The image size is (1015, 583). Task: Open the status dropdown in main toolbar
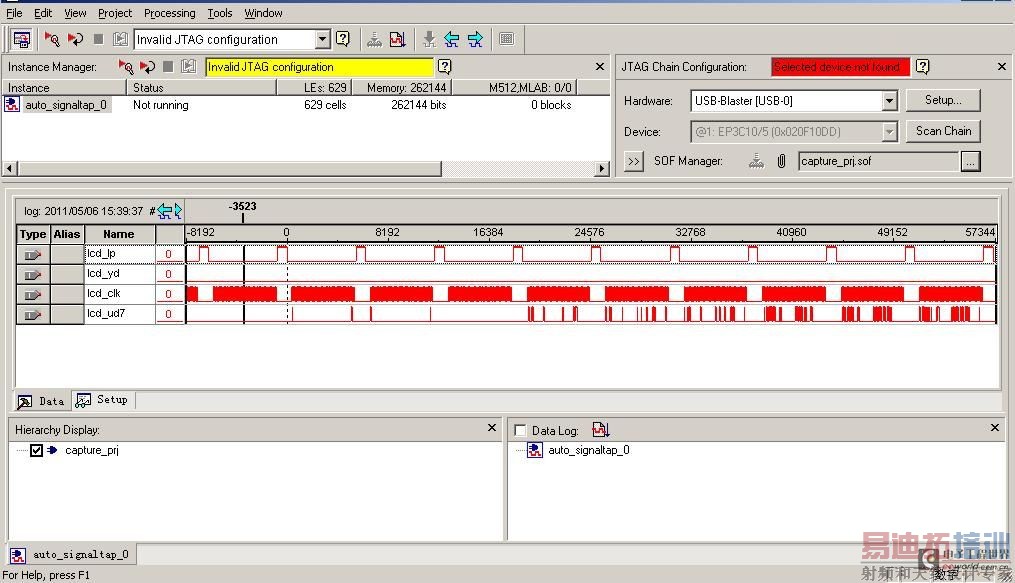pos(322,39)
